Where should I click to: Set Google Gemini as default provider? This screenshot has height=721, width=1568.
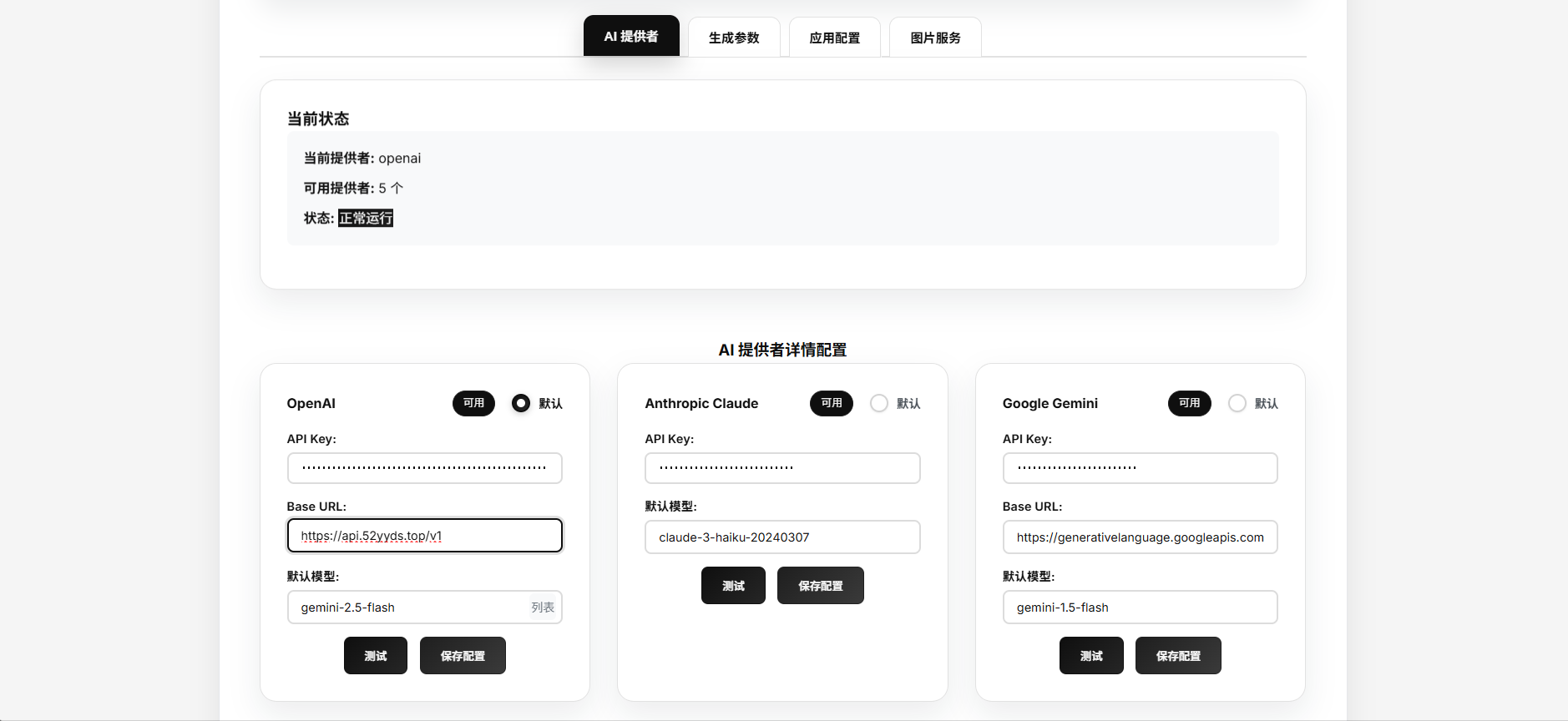pyautogui.click(x=1237, y=403)
